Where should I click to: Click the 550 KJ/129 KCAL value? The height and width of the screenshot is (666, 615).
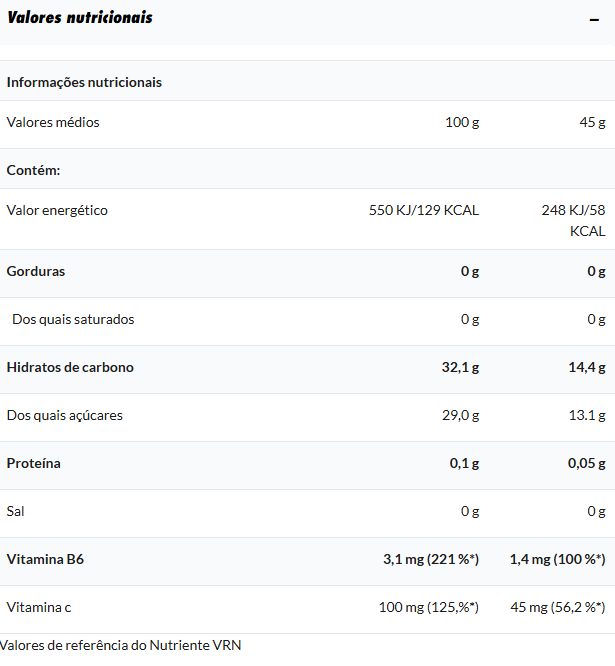coord(423,210)
